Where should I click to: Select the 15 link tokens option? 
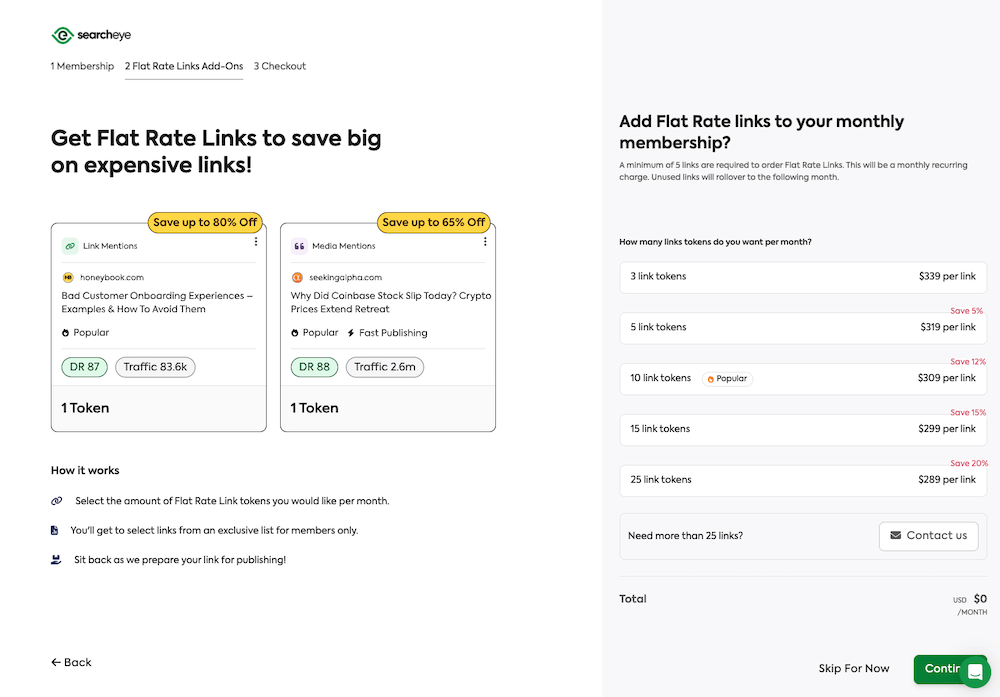tap(803, 429)
